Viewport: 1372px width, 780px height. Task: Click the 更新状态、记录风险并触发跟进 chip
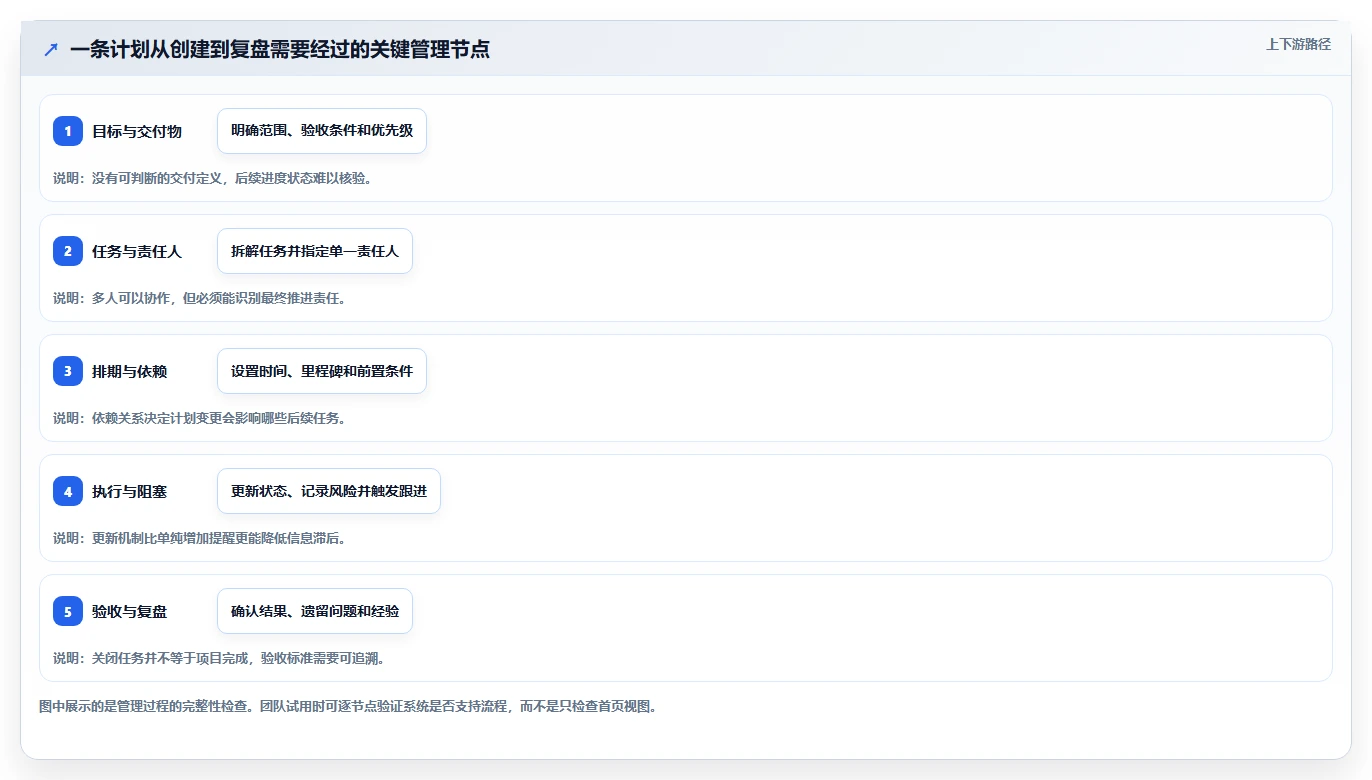point(329,491)
